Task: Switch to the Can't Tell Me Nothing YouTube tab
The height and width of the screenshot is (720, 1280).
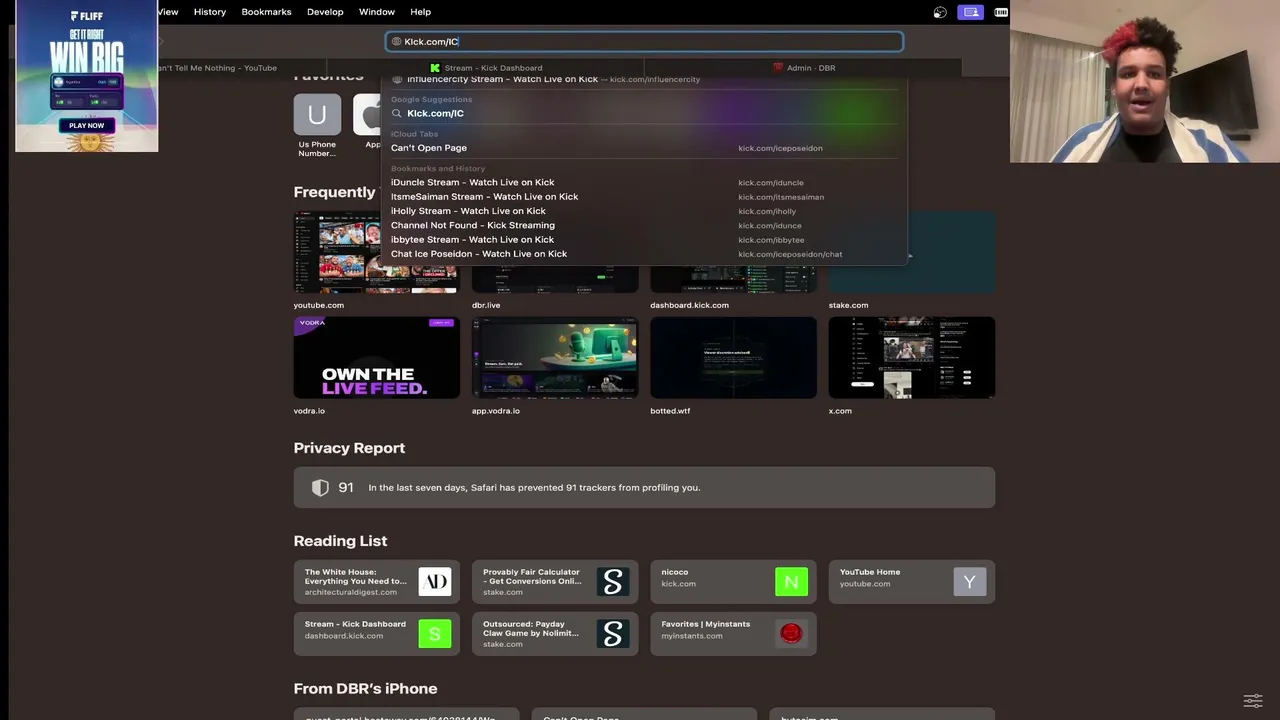Action: pos(216,68)
